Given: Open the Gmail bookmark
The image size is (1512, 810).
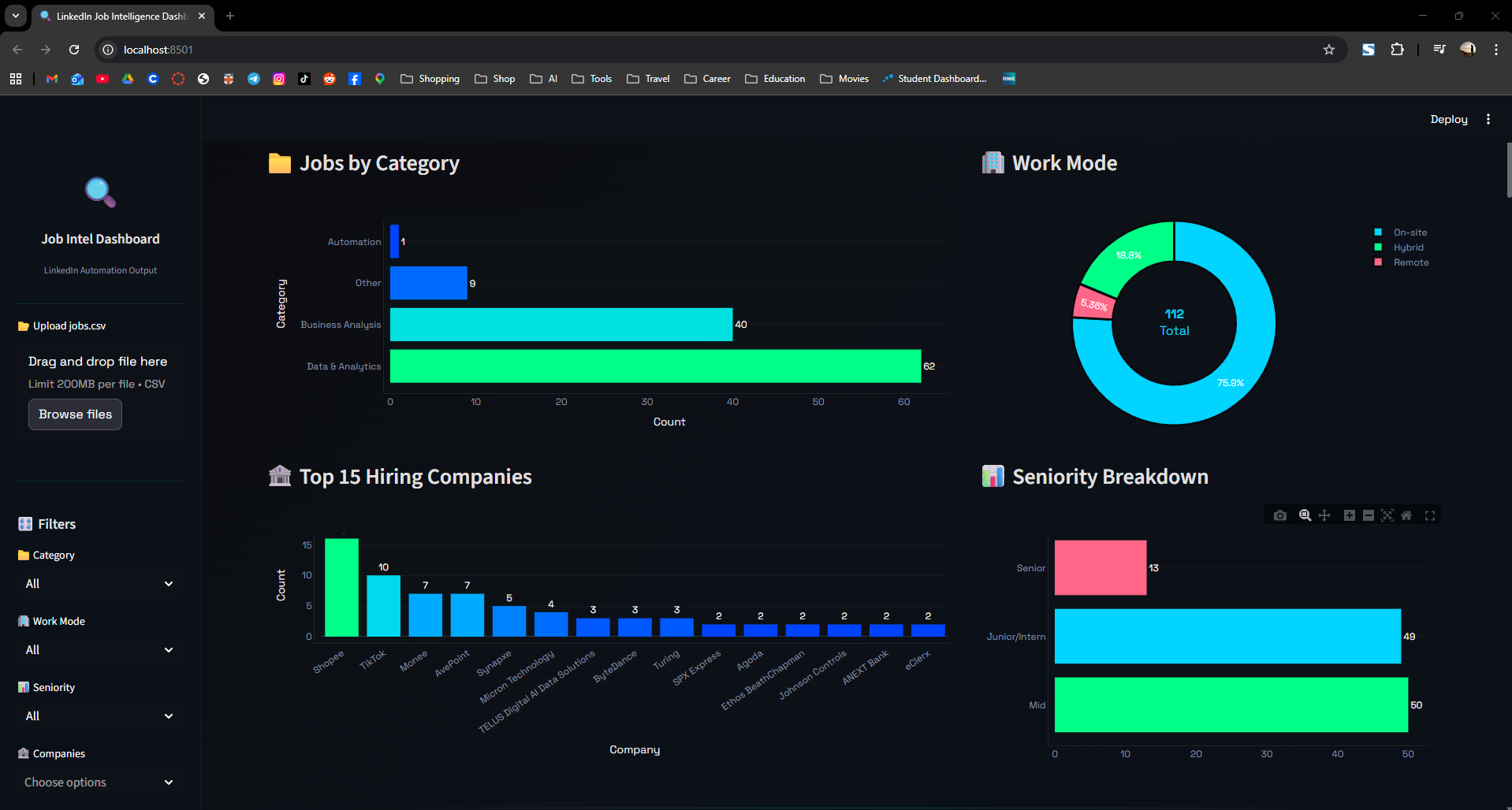Looking at the screenshot, I should (x=52, y=79).
